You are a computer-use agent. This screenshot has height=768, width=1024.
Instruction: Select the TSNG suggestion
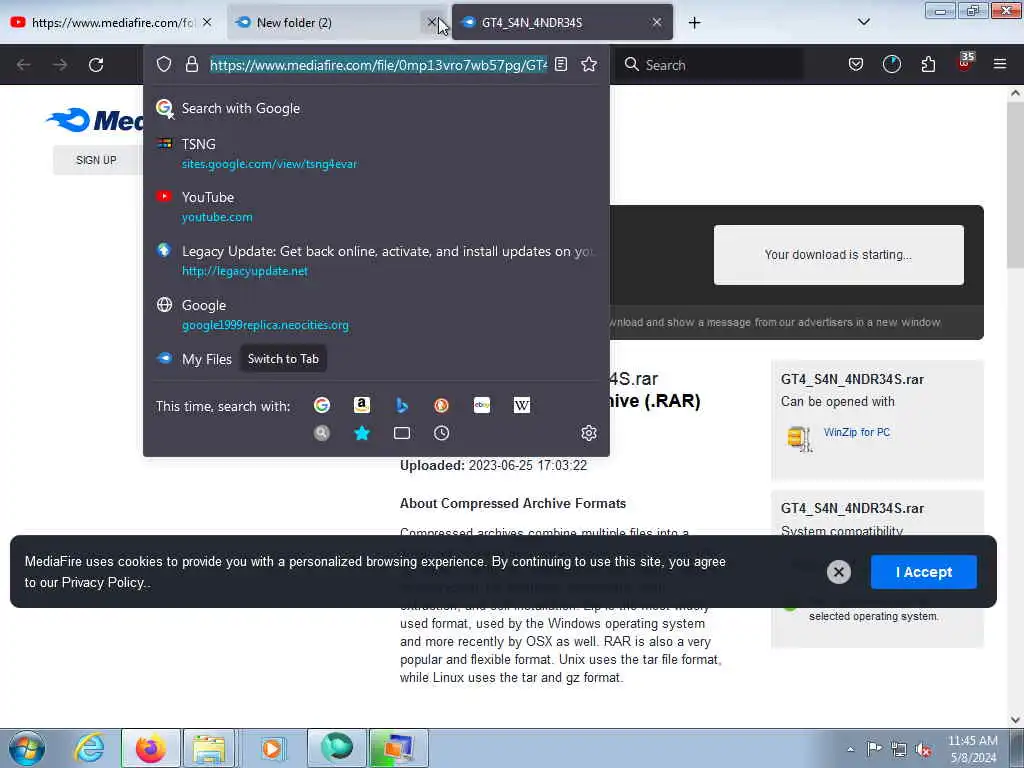coord(376,153)
